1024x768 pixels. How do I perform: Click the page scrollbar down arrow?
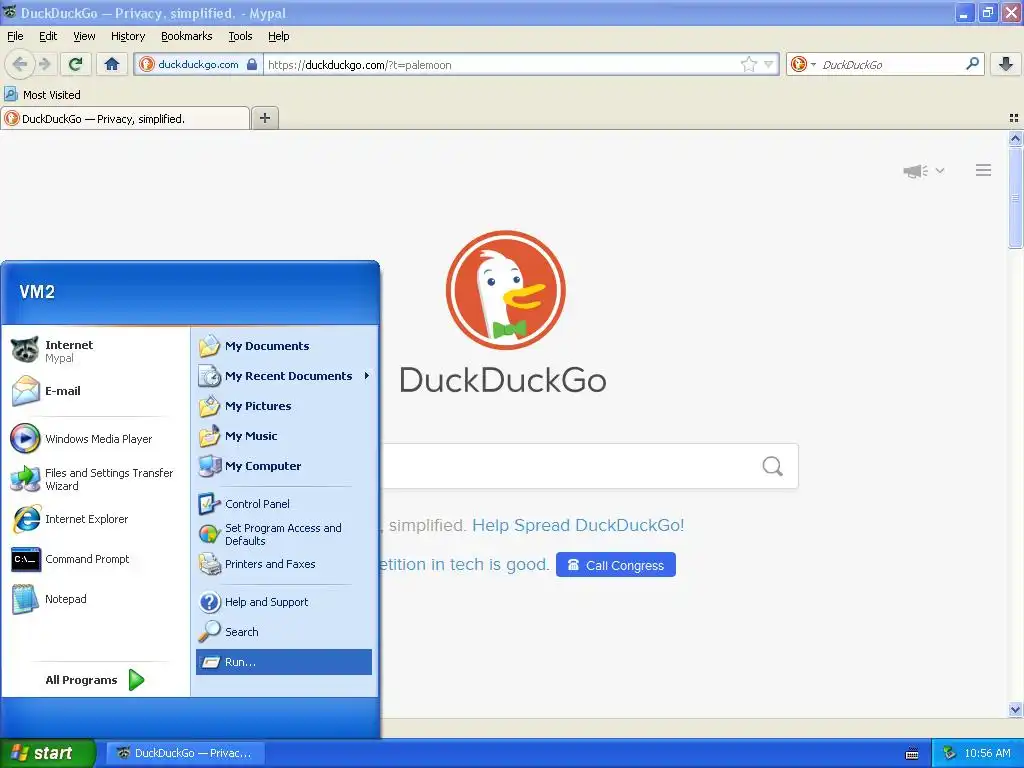(1015, 710)
